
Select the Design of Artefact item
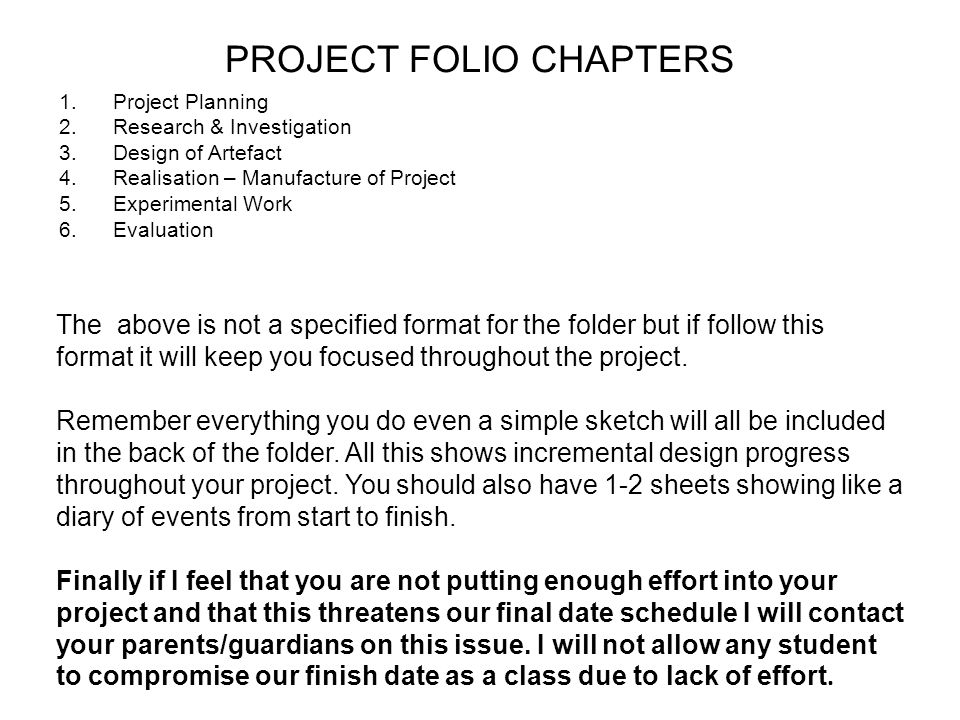tap(197, 152)
